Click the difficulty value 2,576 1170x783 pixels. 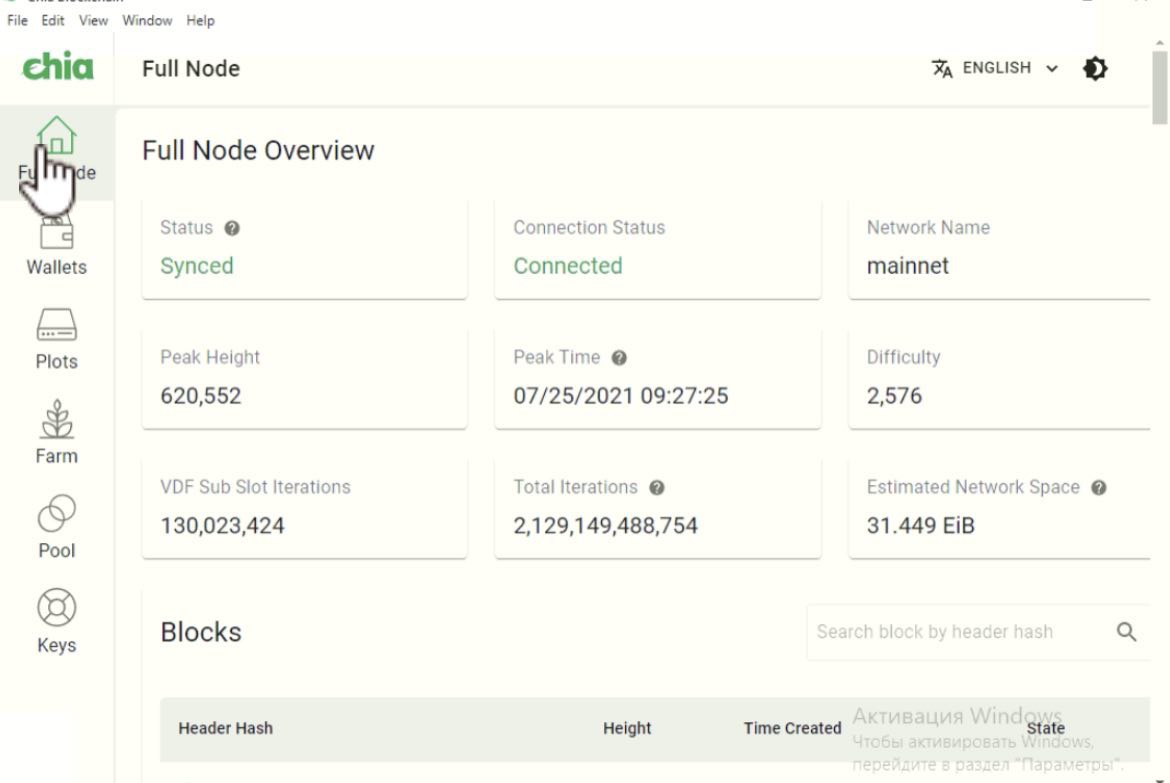click(x=894, y=396)
